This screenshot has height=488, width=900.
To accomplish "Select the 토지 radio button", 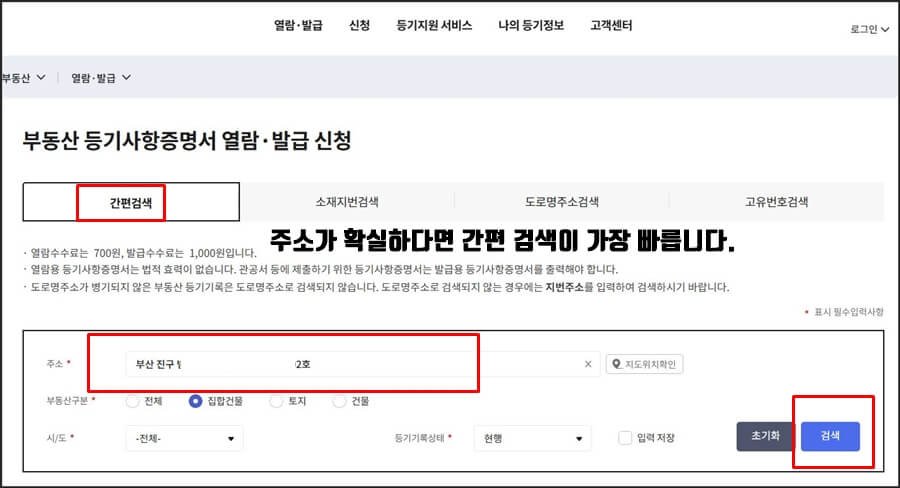I will pos(276,401).
